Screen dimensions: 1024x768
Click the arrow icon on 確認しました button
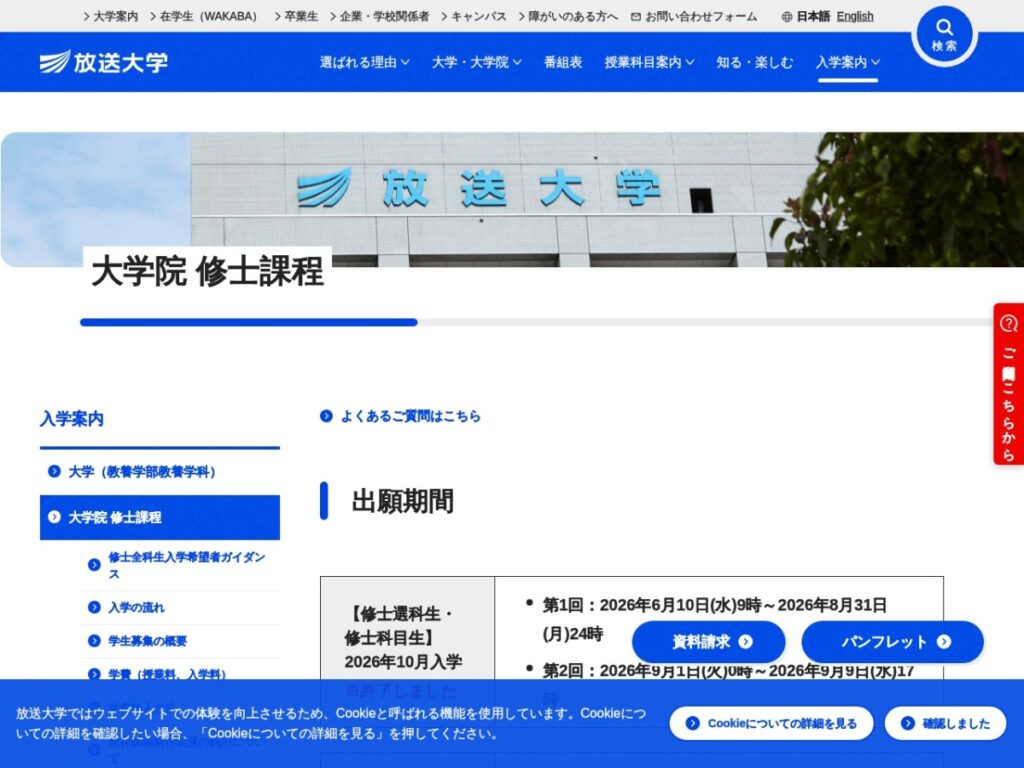click(908, 723)
